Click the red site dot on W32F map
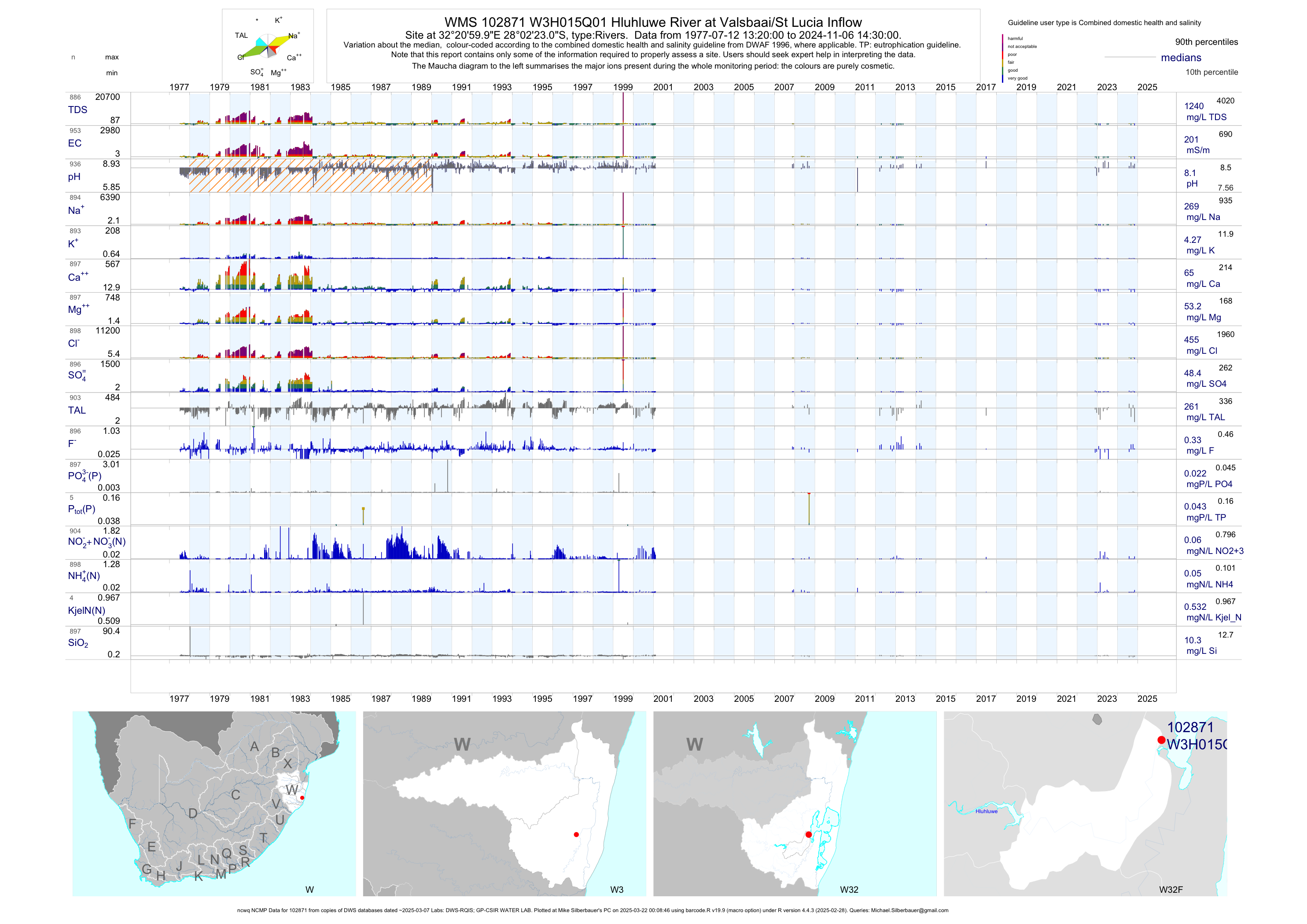The width and height of the screenshot is (1307, 924). [1161, 740]
